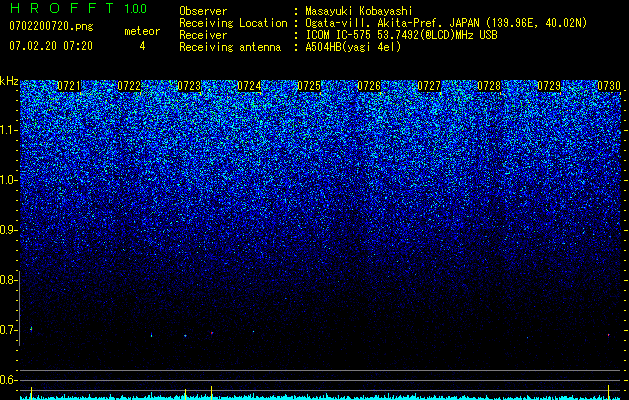This screenshot has width=629, height=400.
Task: Click the yellow detection marker below 0730
Action: pyautogui.click(x=609, y=392)
